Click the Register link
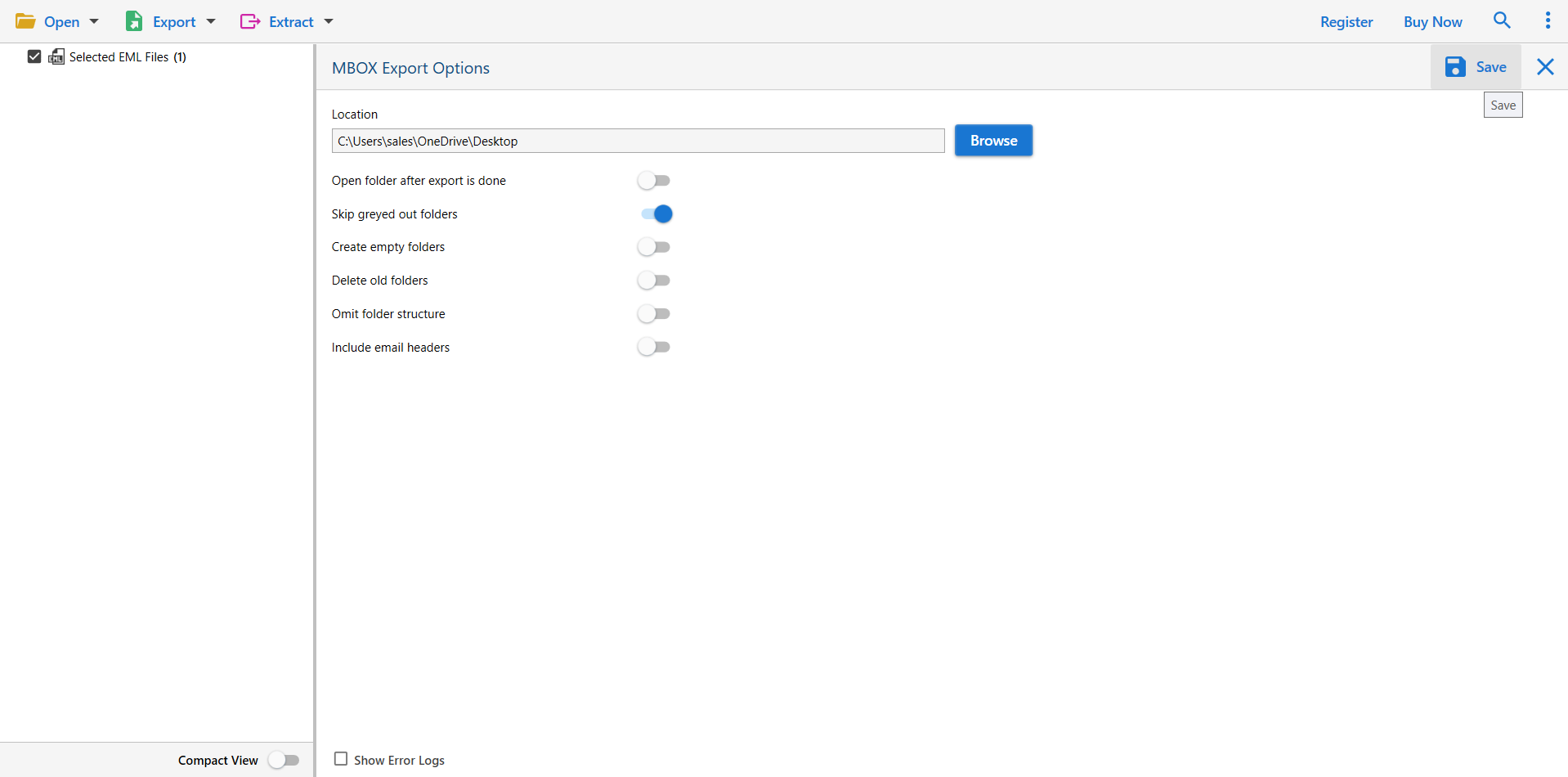This screenshot has height=777, width=1568. [1346, 22]
